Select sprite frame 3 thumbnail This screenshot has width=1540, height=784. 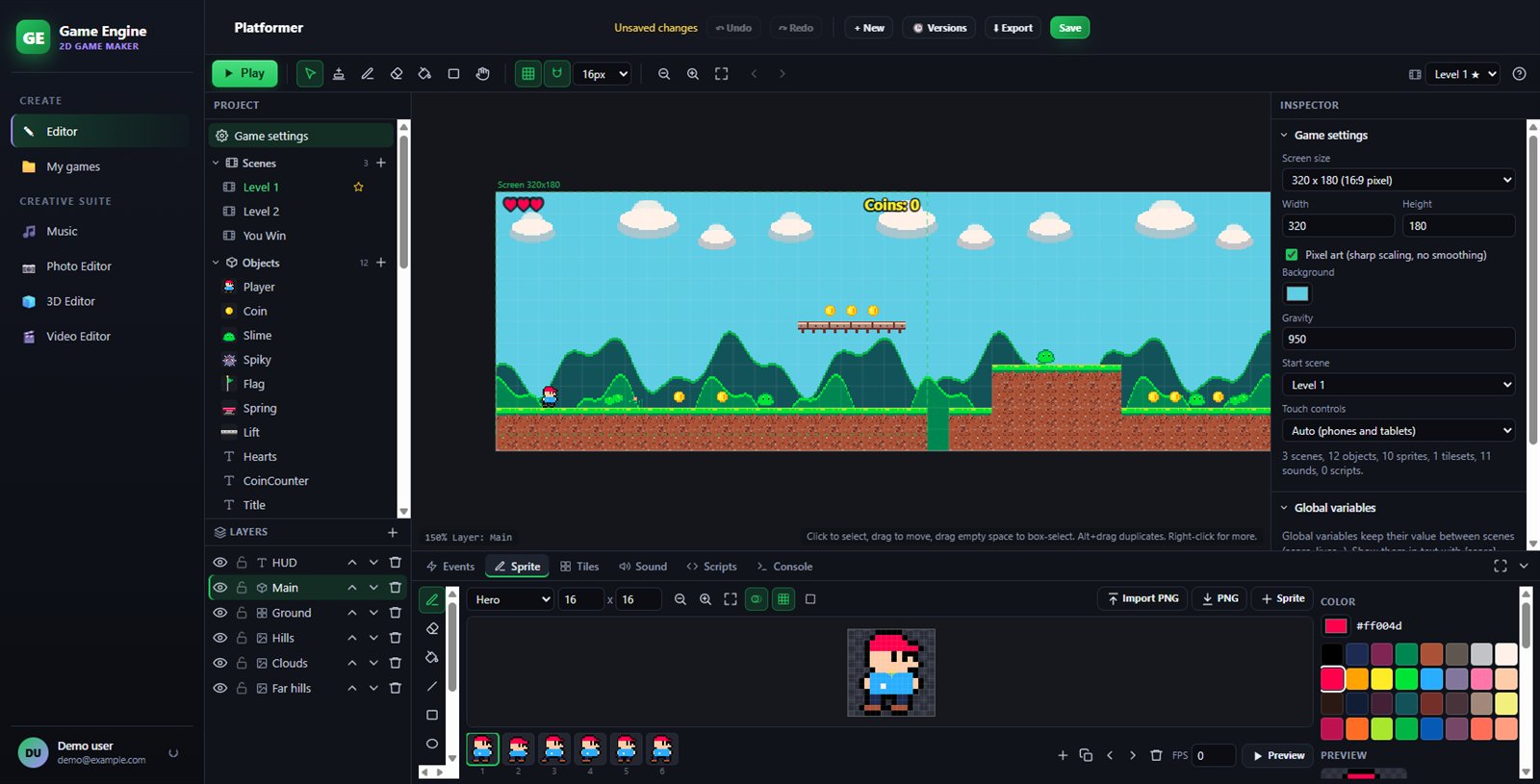pos(554,748)
